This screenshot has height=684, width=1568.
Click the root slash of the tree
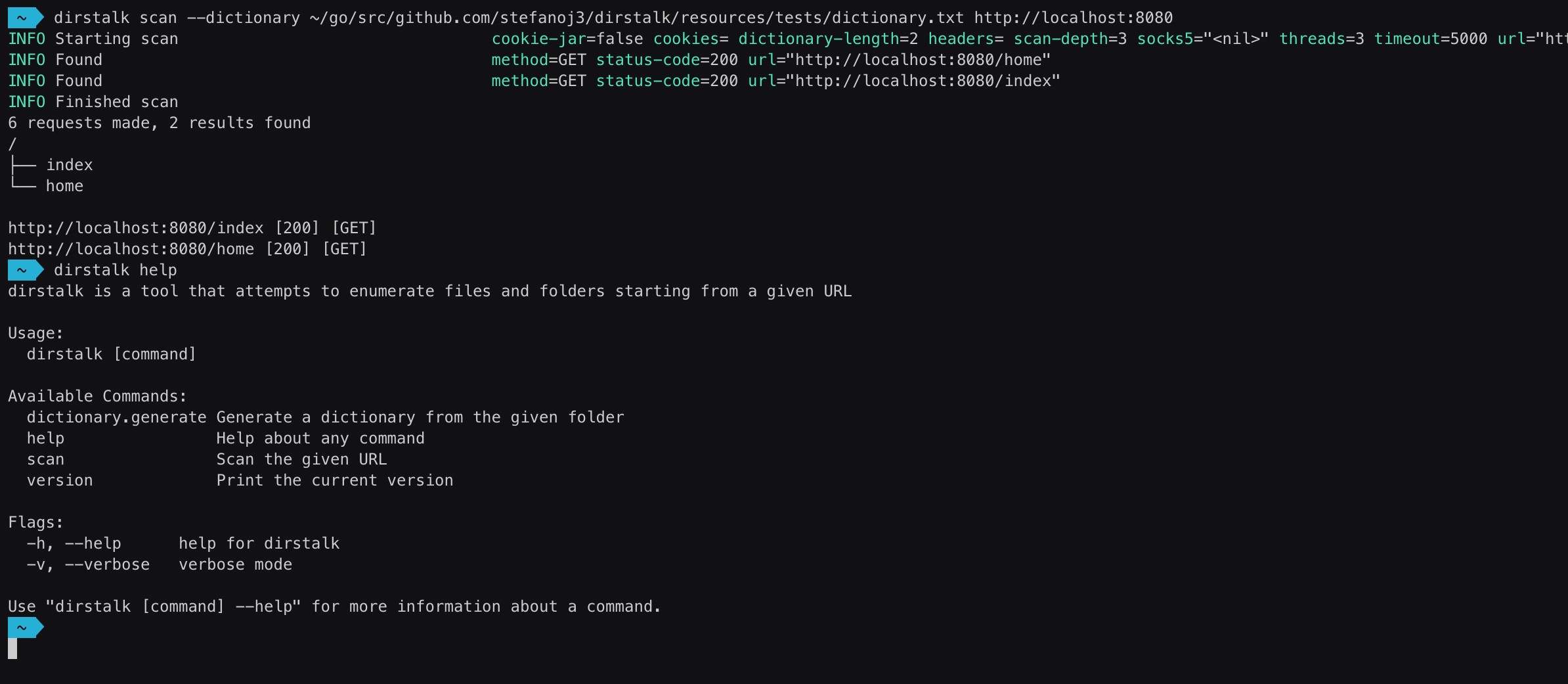pyautogui.click(x=12, y=144)
